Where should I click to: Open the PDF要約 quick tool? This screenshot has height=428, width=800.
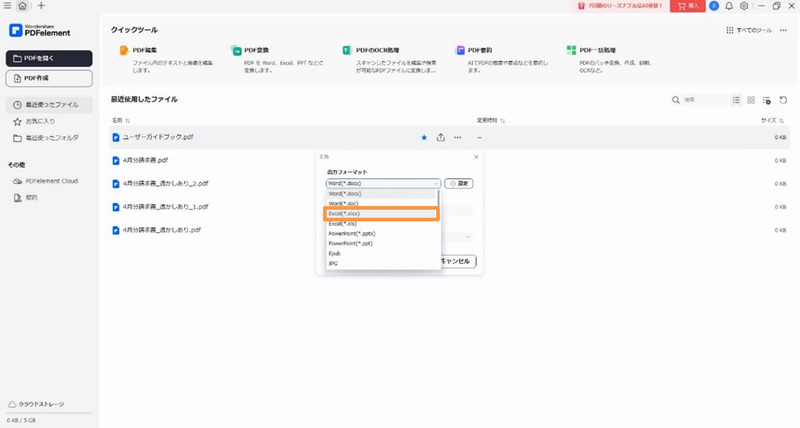click(x=503, y=59)
